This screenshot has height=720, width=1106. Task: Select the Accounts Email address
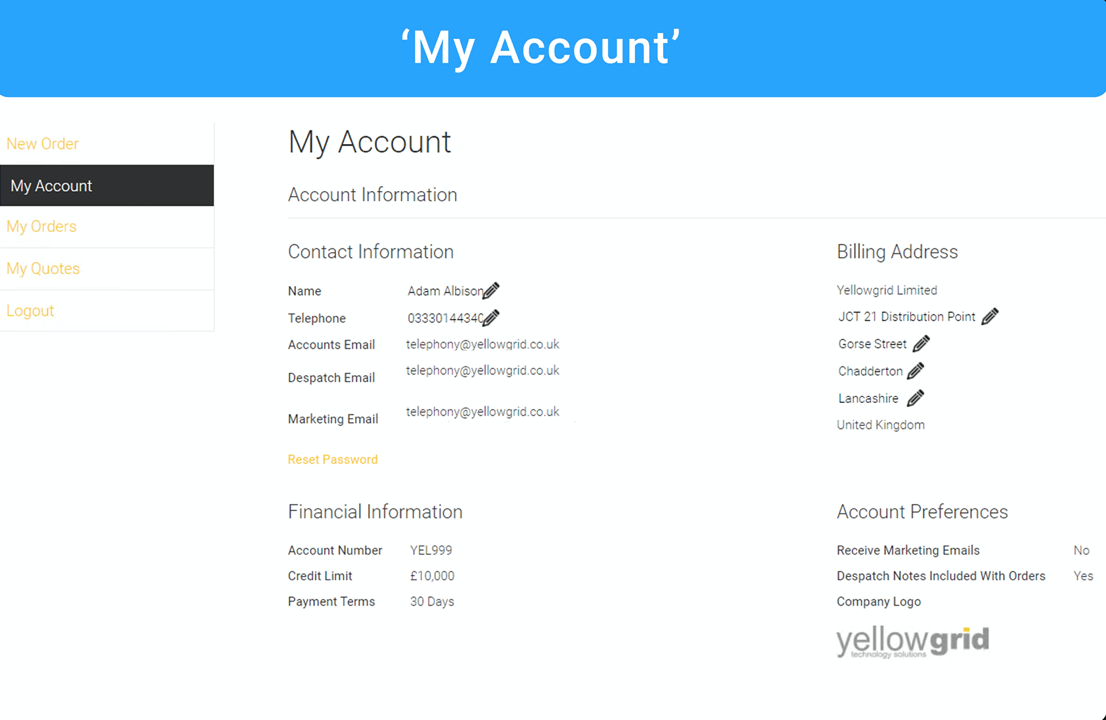482,343
